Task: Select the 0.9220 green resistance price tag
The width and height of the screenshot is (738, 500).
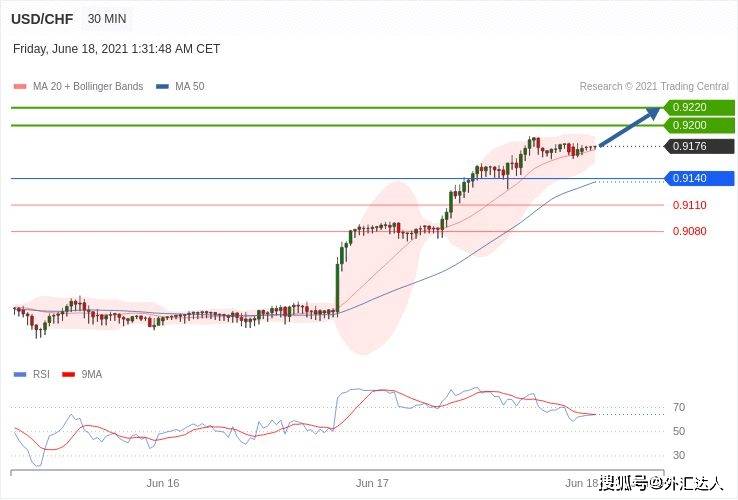Action: point(700,107)
